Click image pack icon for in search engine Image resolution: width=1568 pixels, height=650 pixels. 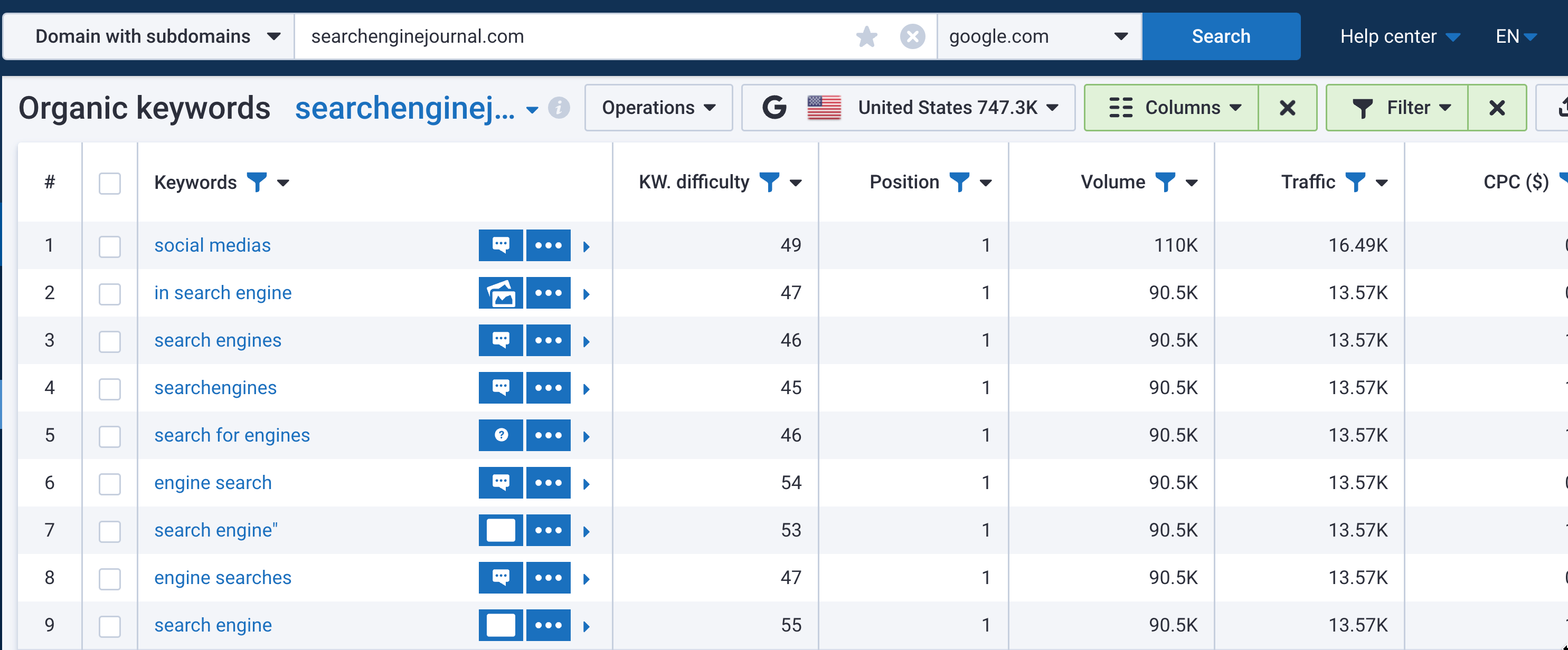(x=500, y=292)
